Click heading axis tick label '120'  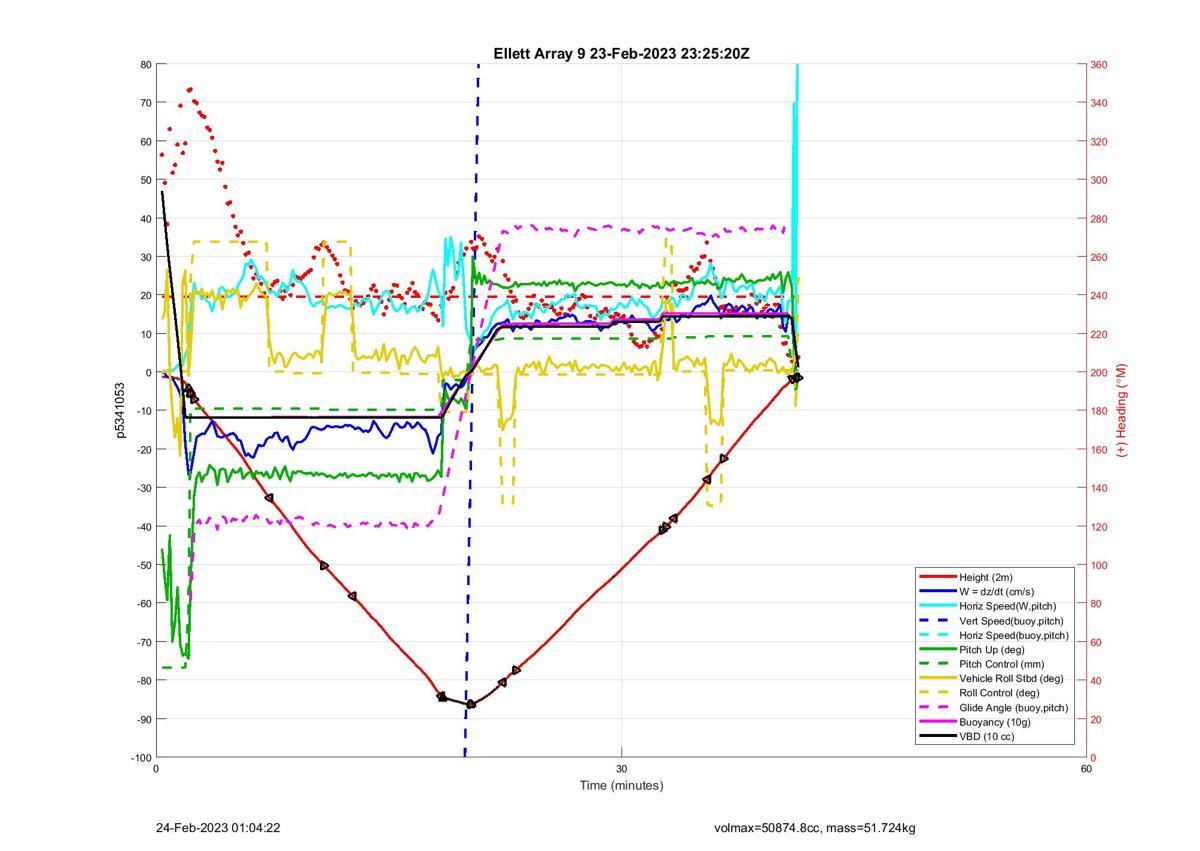[x=1099, y=527]
